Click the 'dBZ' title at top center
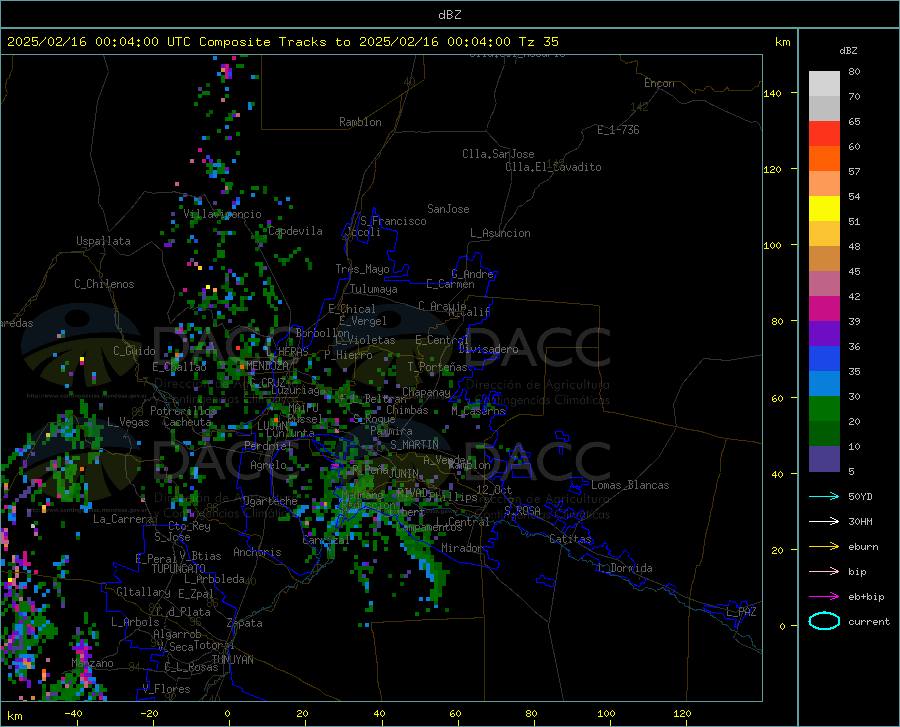The height and width of the screenshot is (727, 900). (x=449, y=15)
